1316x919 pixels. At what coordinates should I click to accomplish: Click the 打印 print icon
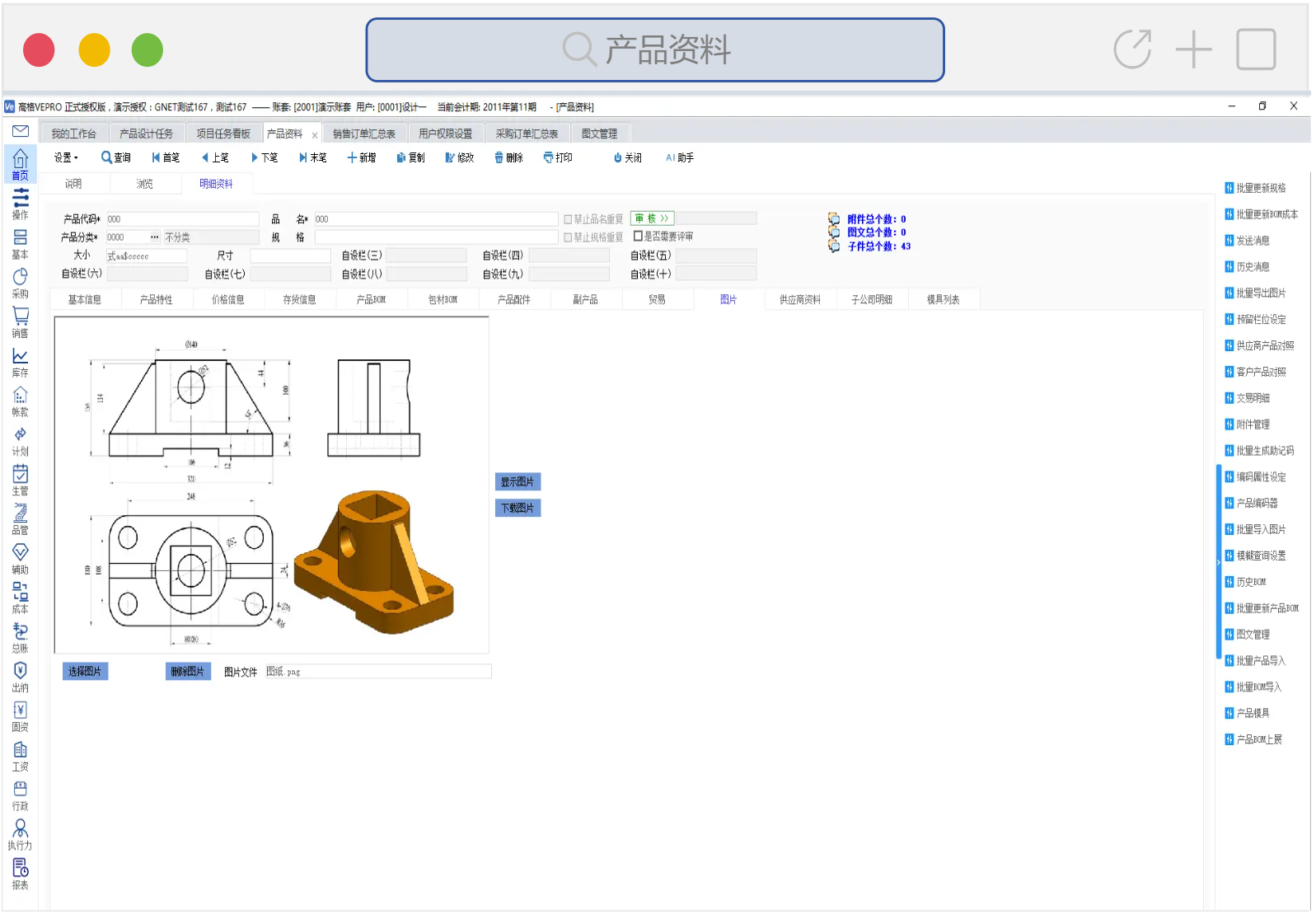click(549, 157)
